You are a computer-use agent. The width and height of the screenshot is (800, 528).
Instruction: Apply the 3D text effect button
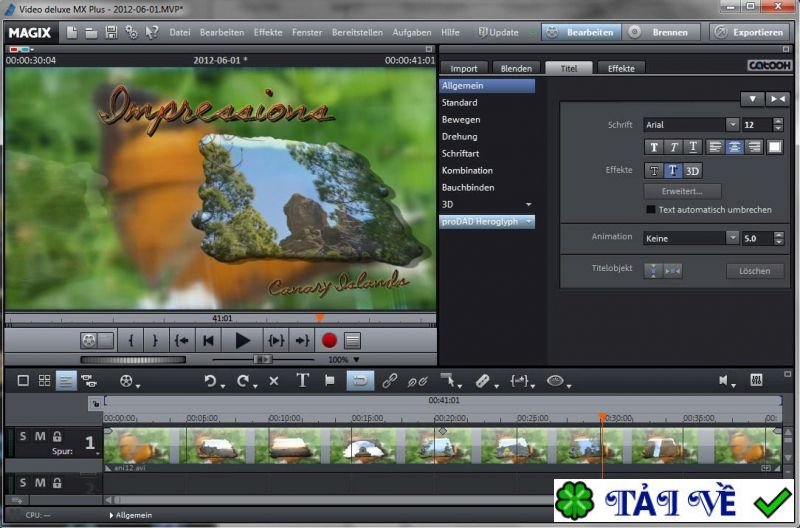click(x=692, y=171)
